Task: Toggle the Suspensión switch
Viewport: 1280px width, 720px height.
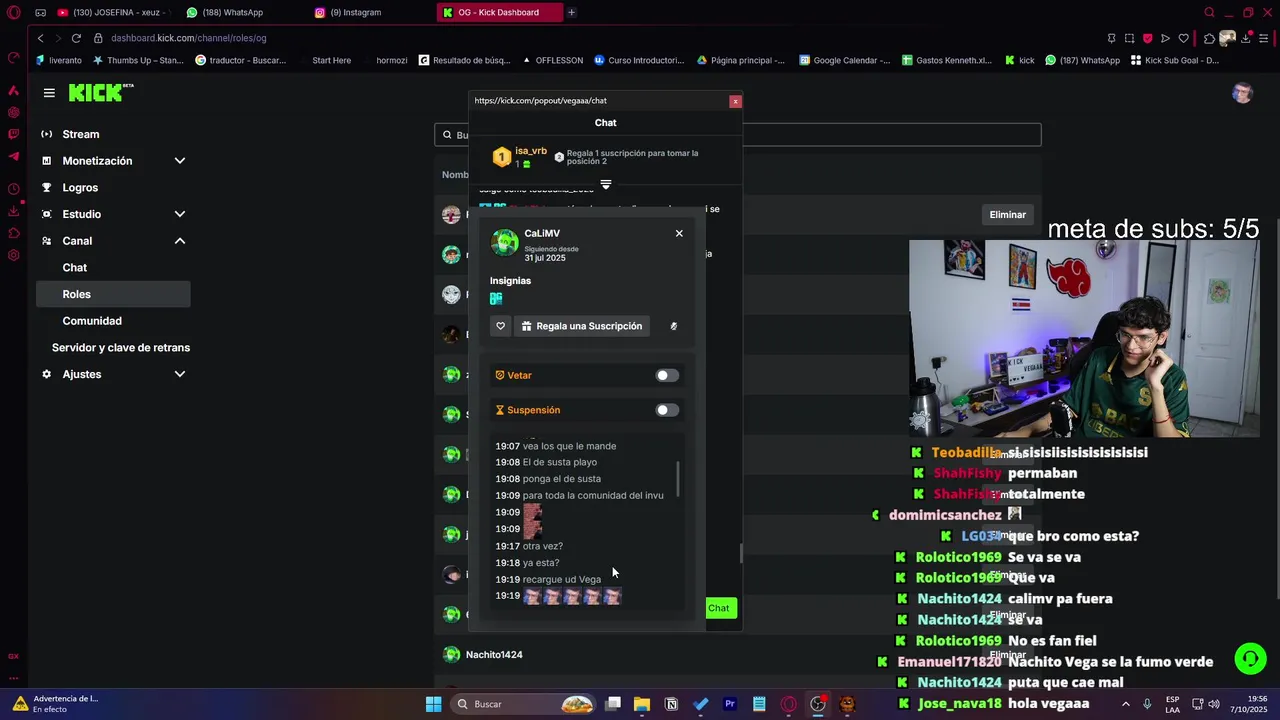Action: (x=666, y=410)
